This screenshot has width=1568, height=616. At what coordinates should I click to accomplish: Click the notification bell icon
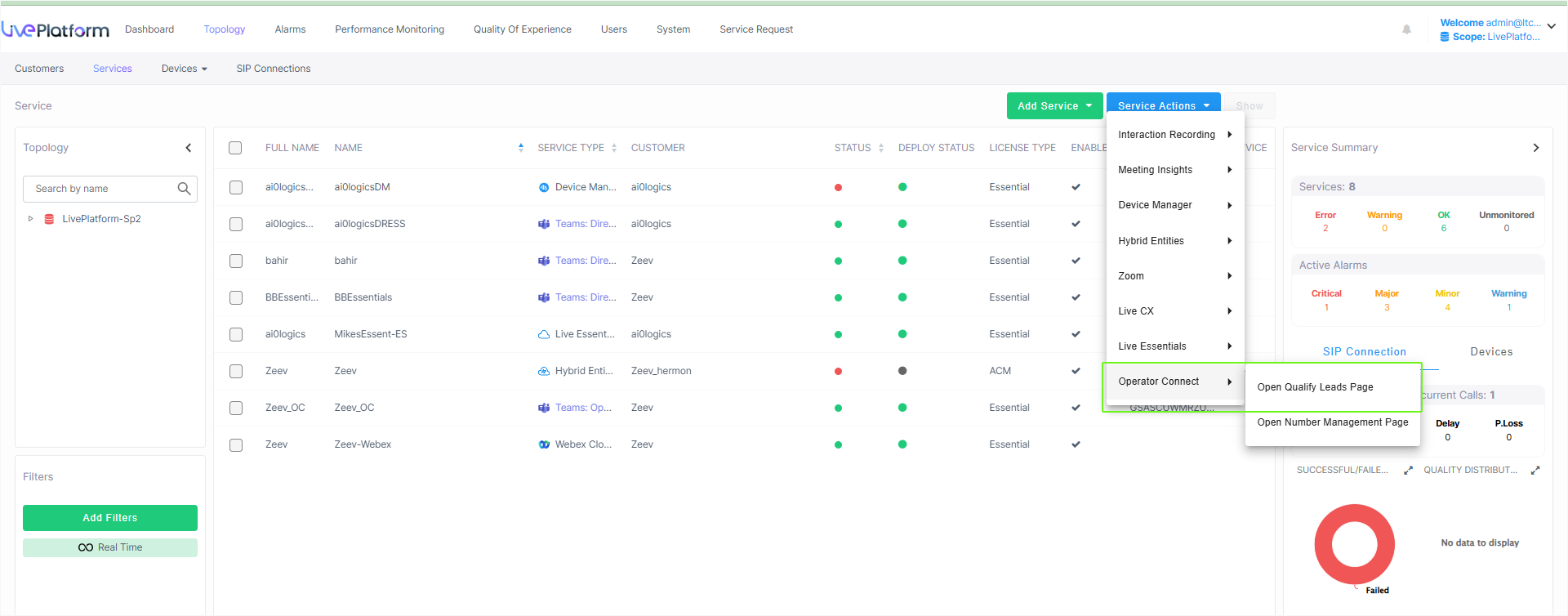(x=1406, y=29)
